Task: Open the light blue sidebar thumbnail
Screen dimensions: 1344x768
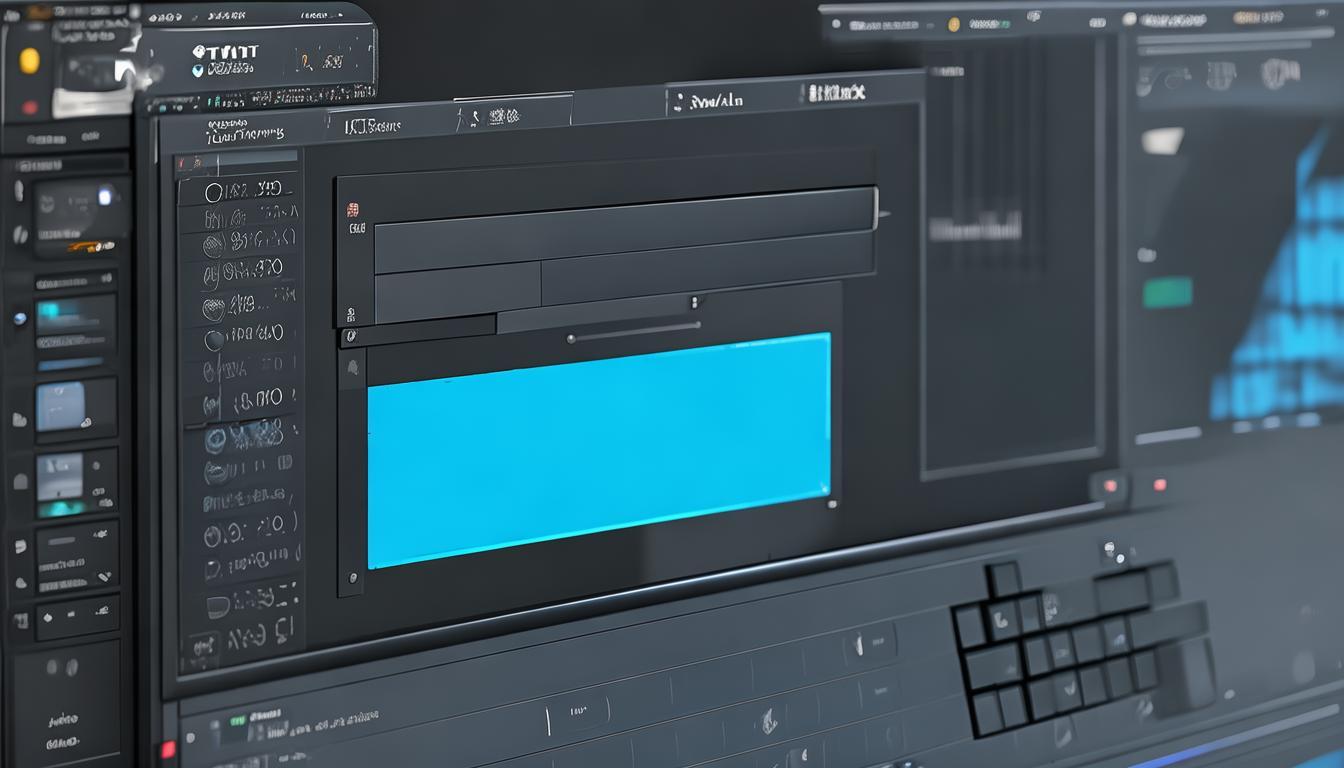Action: pyautogui.click(x=61, y=407)
